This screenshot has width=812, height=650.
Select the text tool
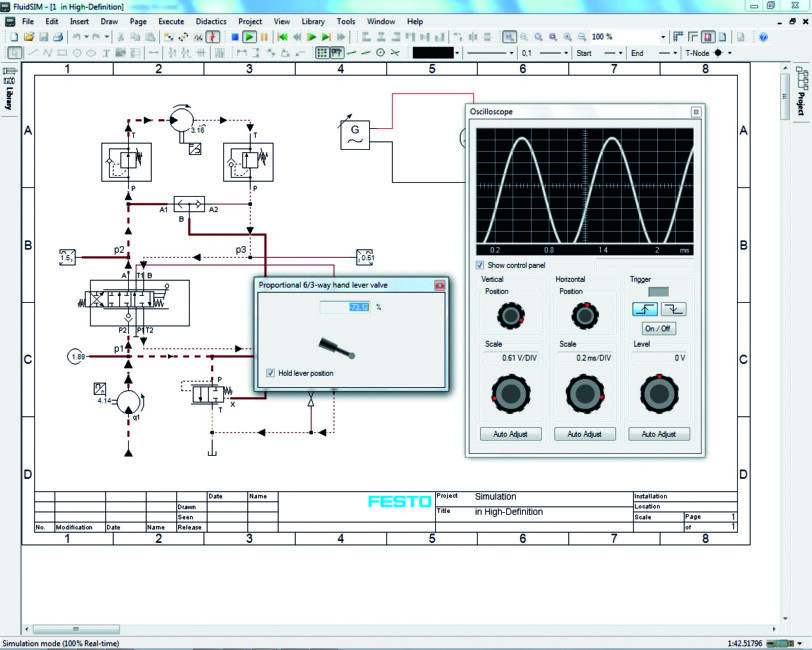click(106, 53)
